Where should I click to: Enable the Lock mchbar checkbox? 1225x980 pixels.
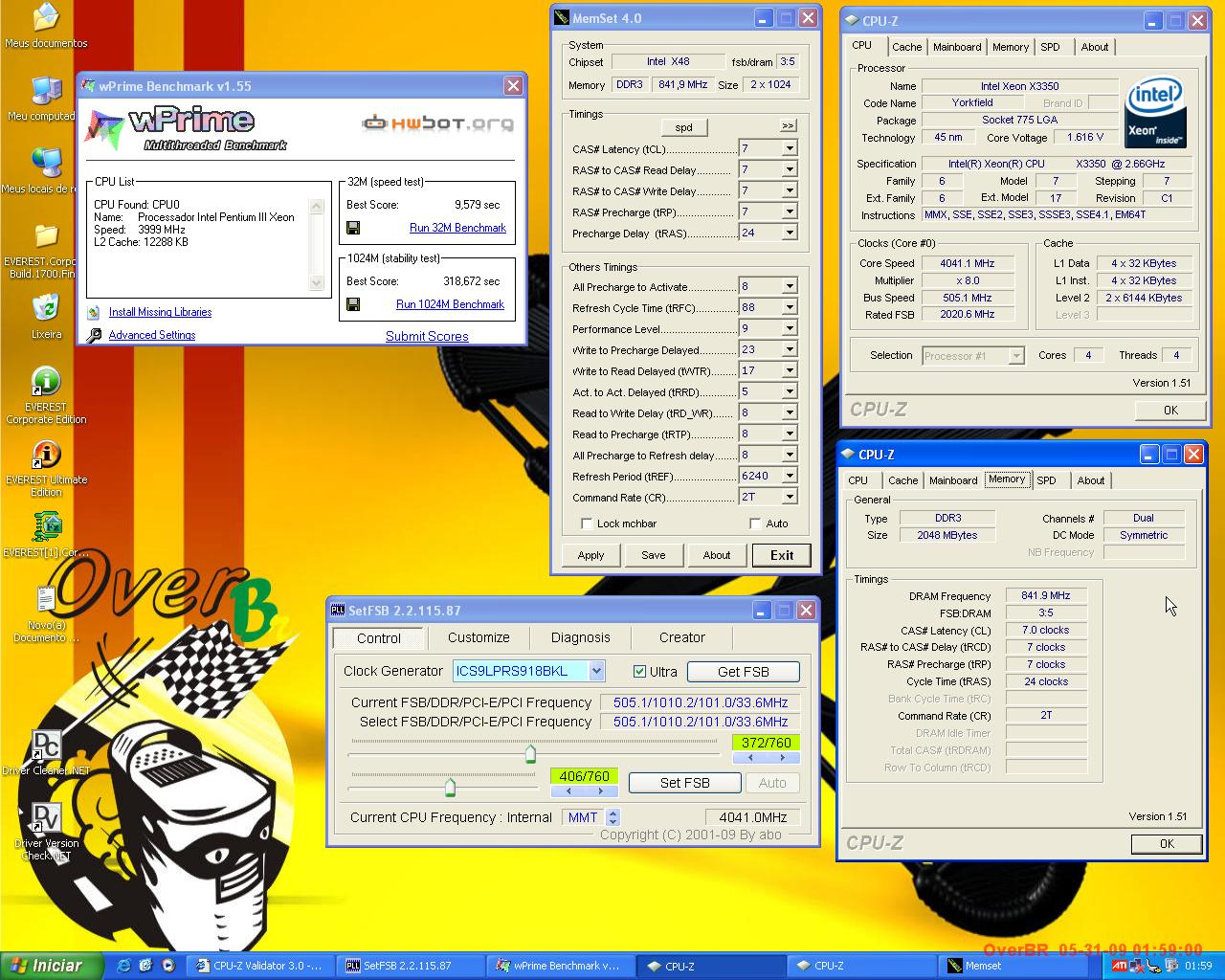coord(587,523)
